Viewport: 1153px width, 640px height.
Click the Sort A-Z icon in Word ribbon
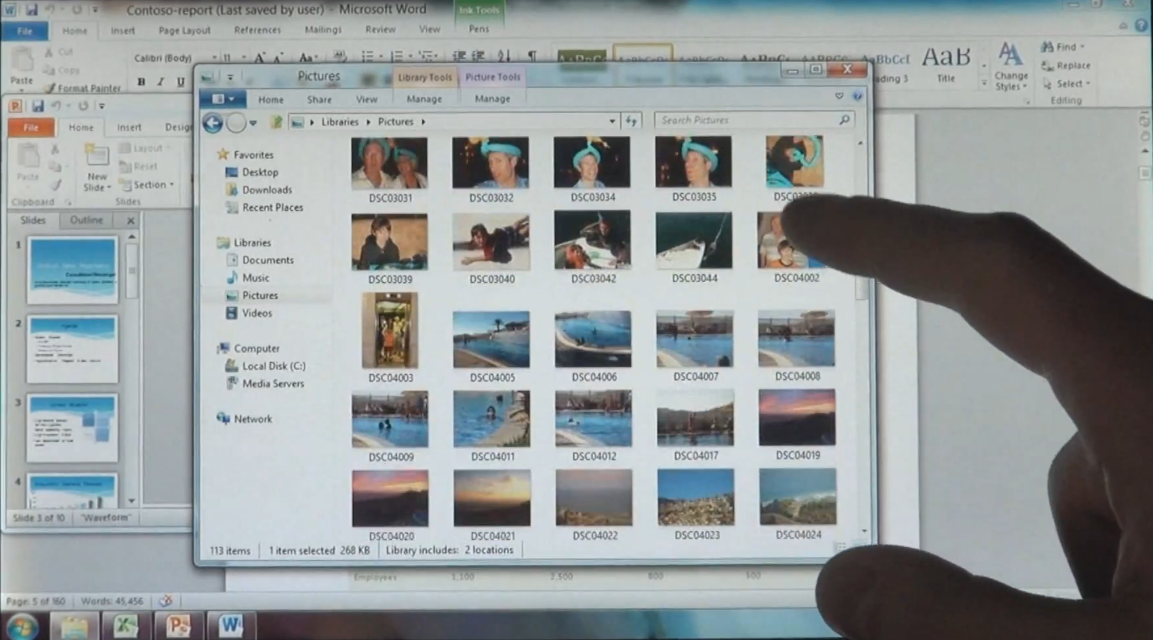point(502,57)
